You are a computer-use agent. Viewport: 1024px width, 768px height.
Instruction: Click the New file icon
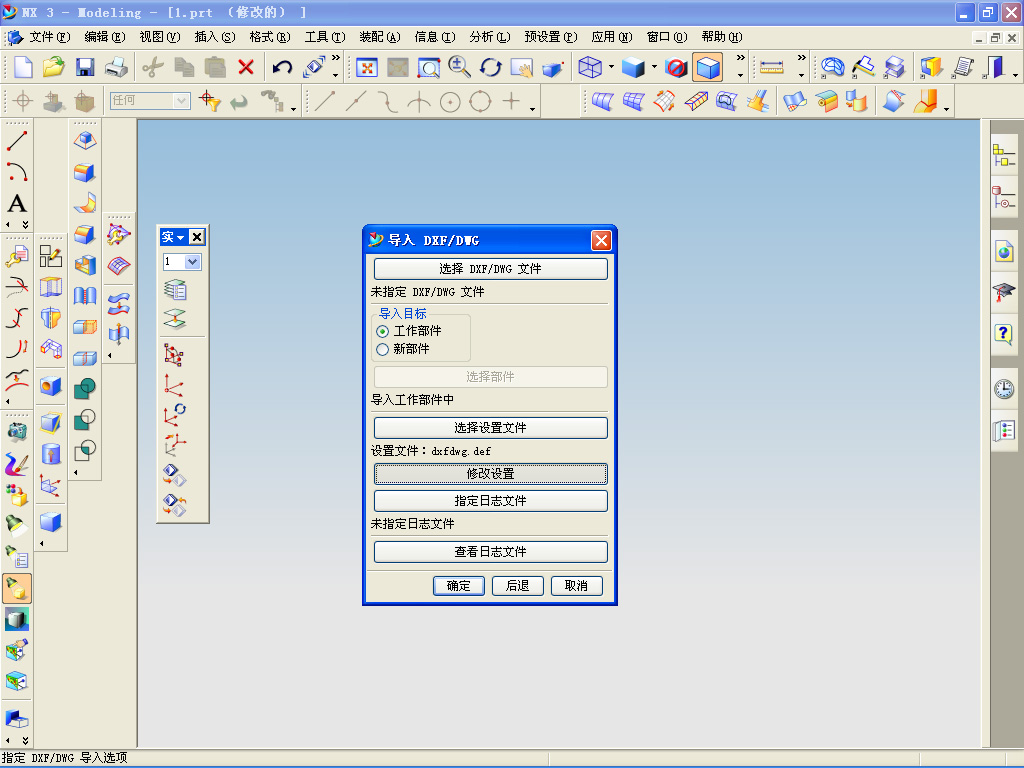(x=24, y=67)
